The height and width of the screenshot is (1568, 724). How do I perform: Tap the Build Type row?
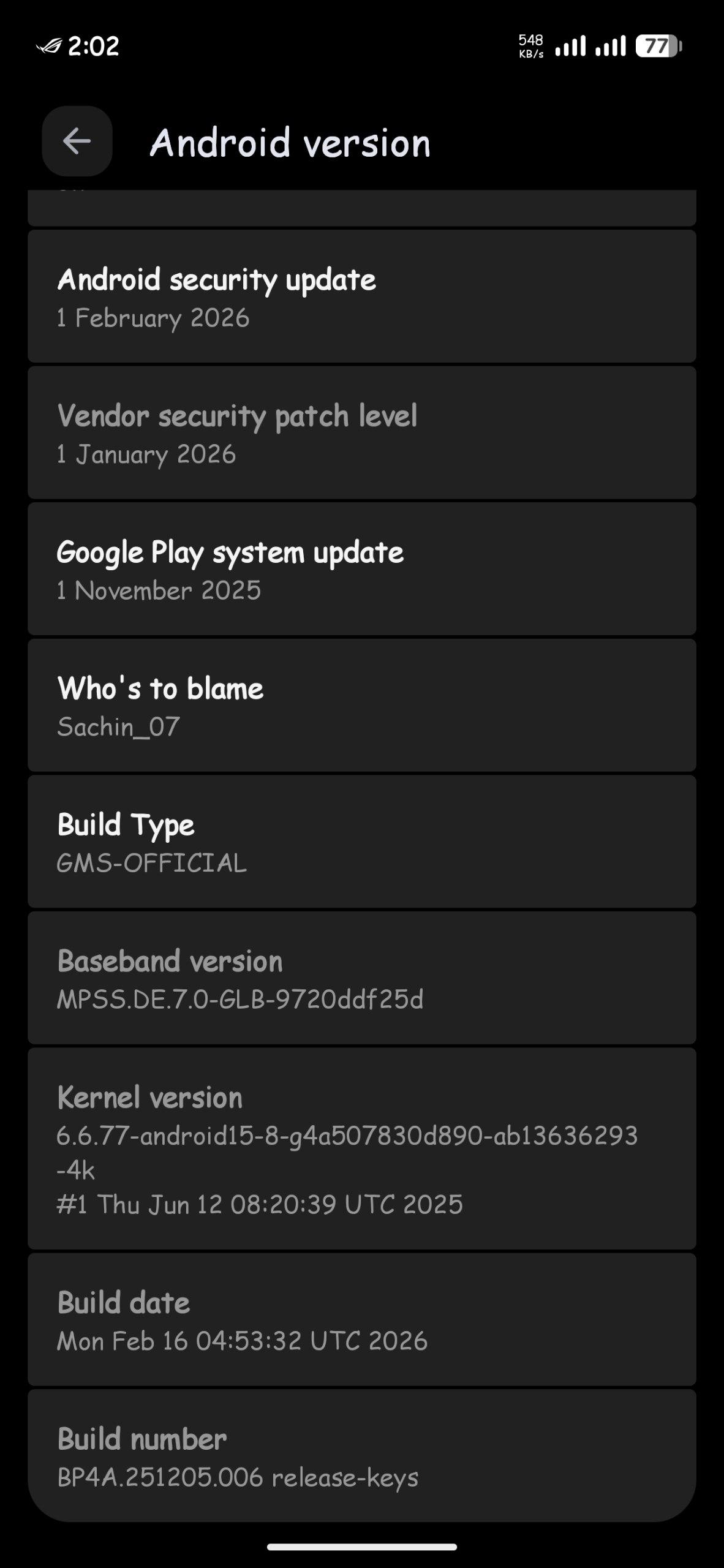tap(361, 842)
